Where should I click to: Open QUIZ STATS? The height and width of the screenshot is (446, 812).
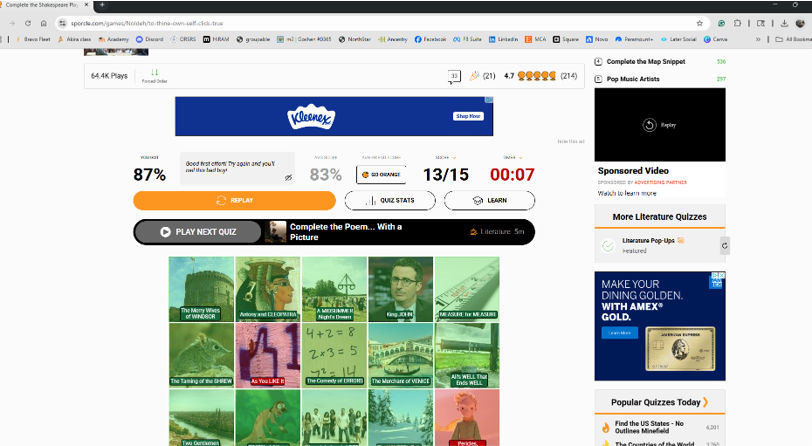coord(390,200)
